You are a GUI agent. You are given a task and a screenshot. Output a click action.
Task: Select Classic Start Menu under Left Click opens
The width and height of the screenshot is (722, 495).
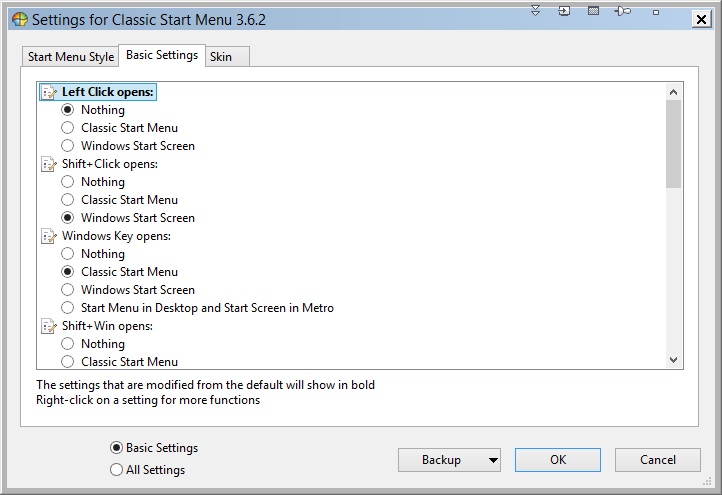[x=68, y=128]
